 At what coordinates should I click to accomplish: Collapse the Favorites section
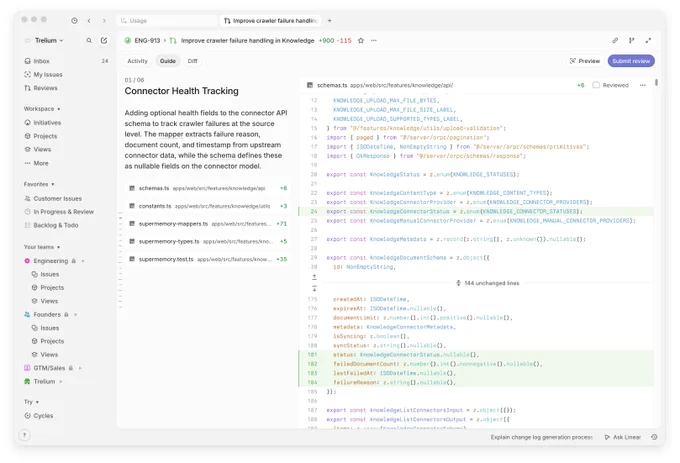pyautogui.click(x=39, y=184)
